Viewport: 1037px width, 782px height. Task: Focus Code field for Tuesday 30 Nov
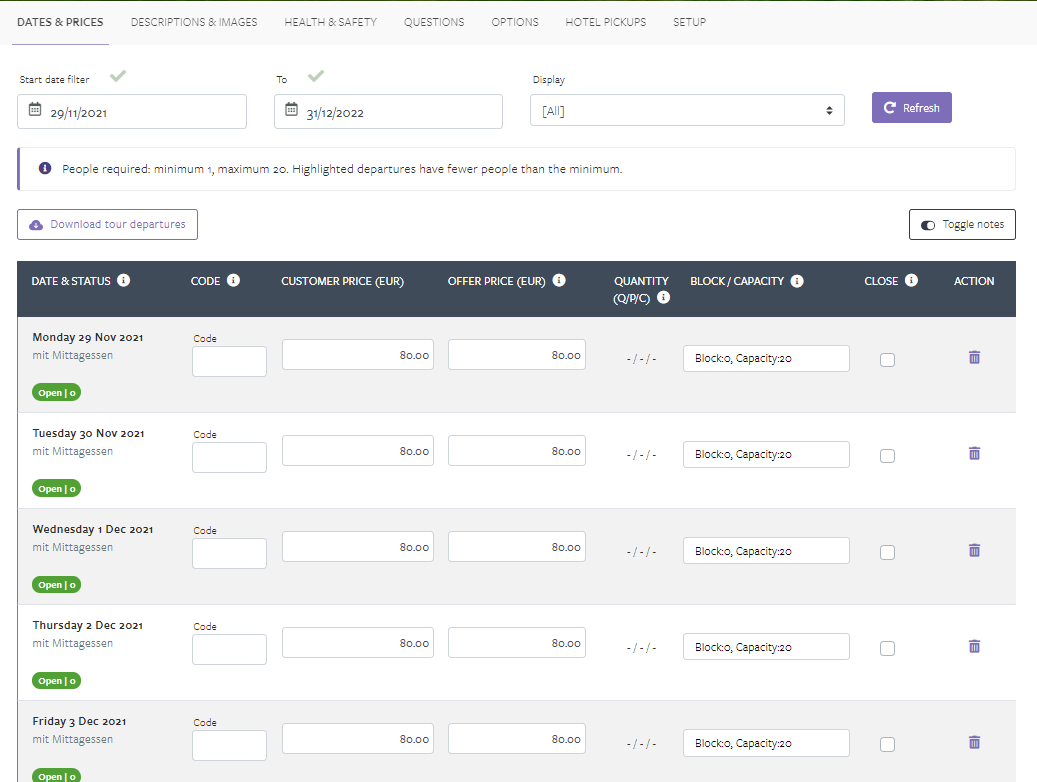(229, 457)
